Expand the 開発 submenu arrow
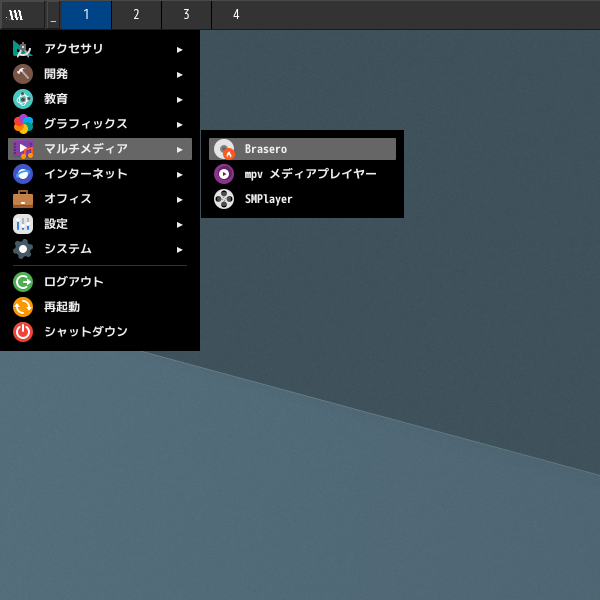 179,75
